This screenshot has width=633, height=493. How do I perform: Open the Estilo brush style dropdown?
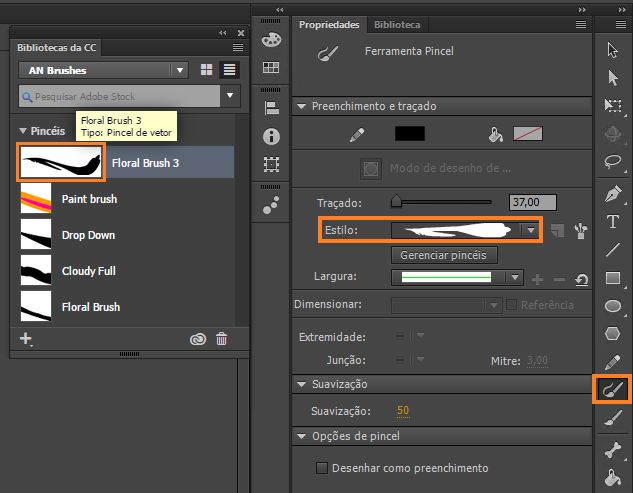[530, 230]
